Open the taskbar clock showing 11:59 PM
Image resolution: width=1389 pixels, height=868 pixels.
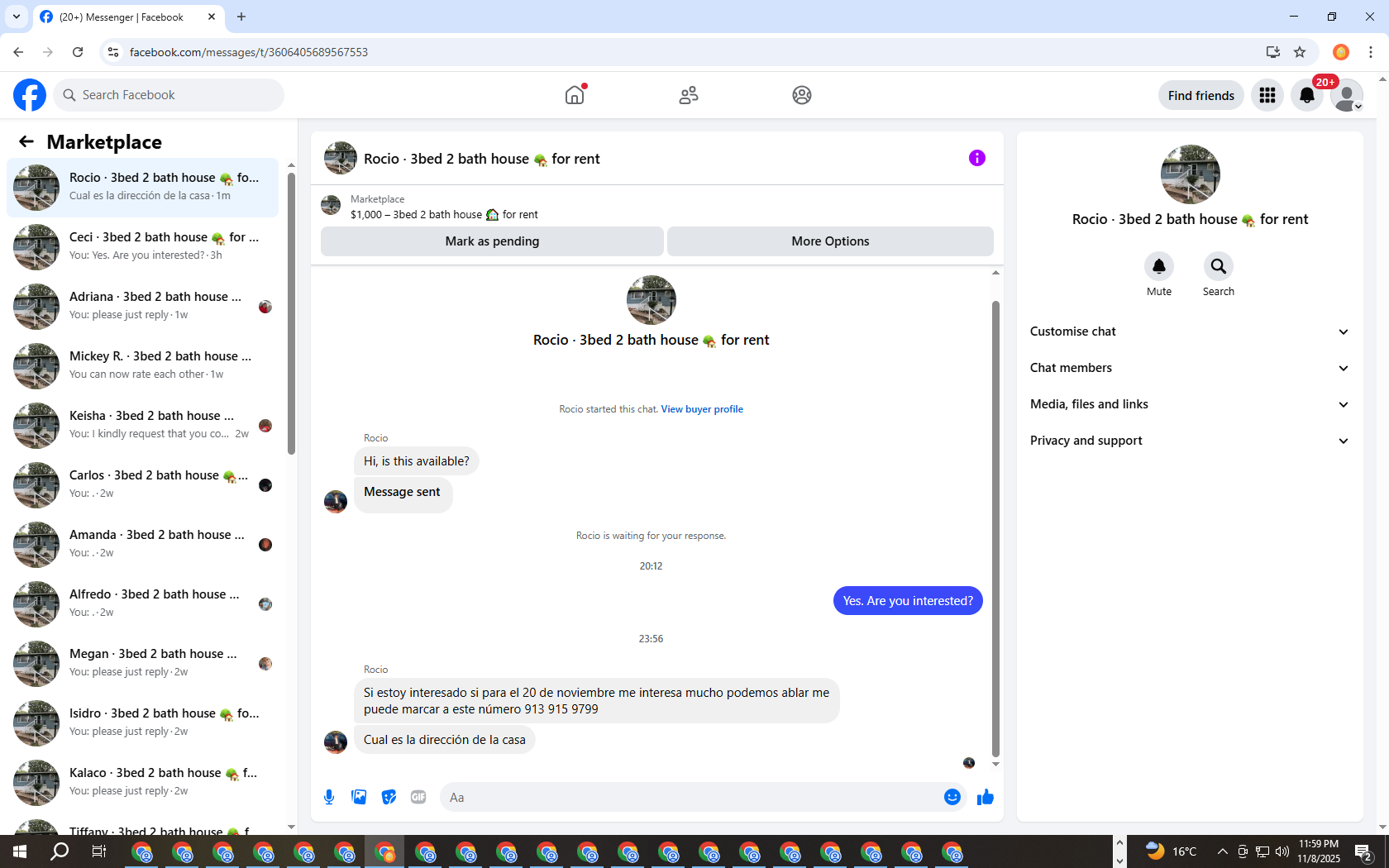[x=1319, y=851]
